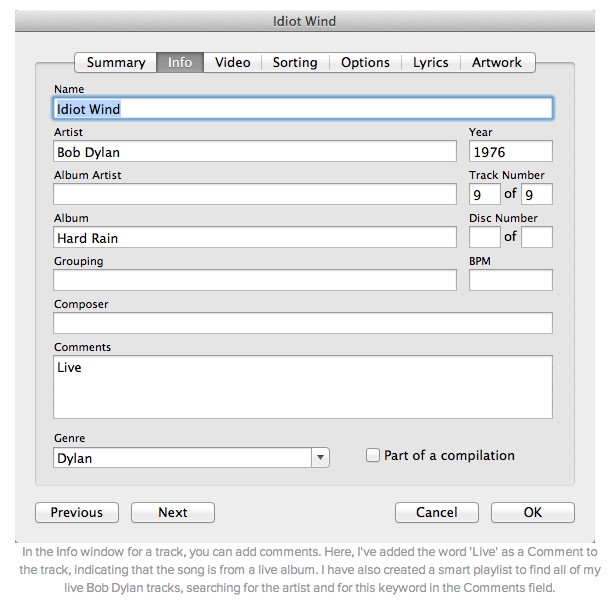
Task: Click the Artist field showing Bob Dylan
Action: 255,151
